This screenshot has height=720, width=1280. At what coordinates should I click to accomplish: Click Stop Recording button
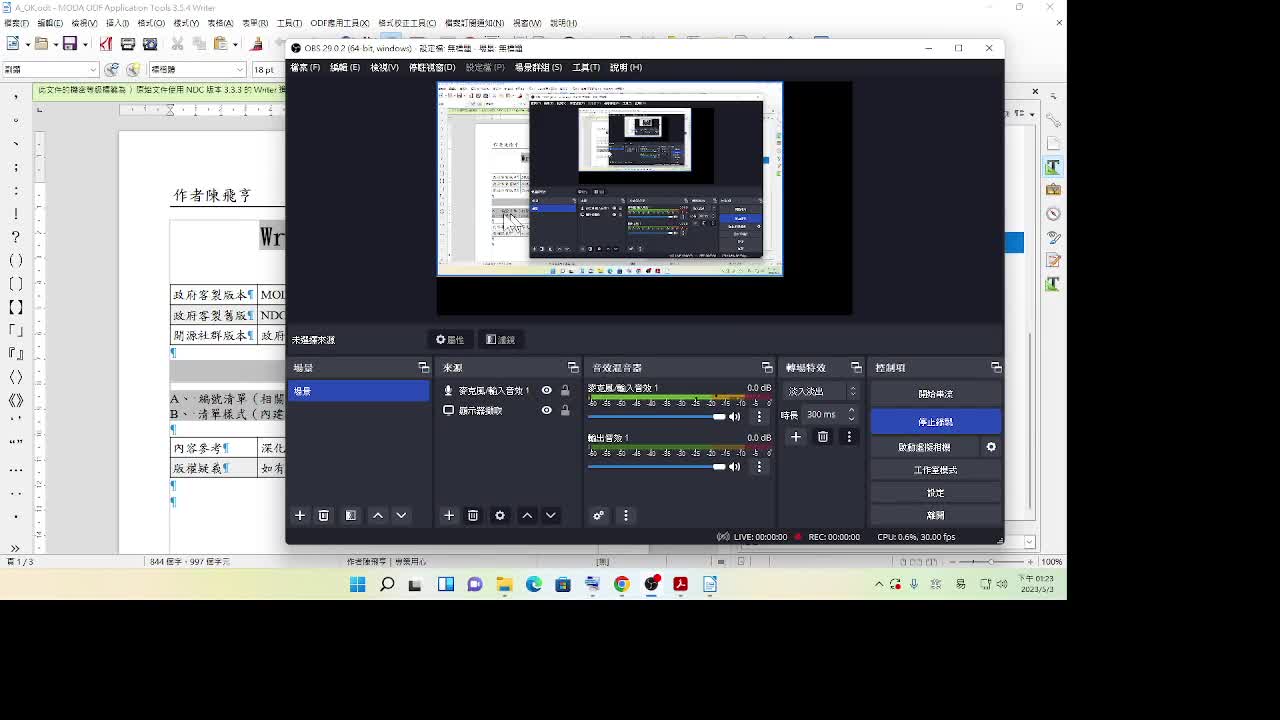(x=935, y=422)
